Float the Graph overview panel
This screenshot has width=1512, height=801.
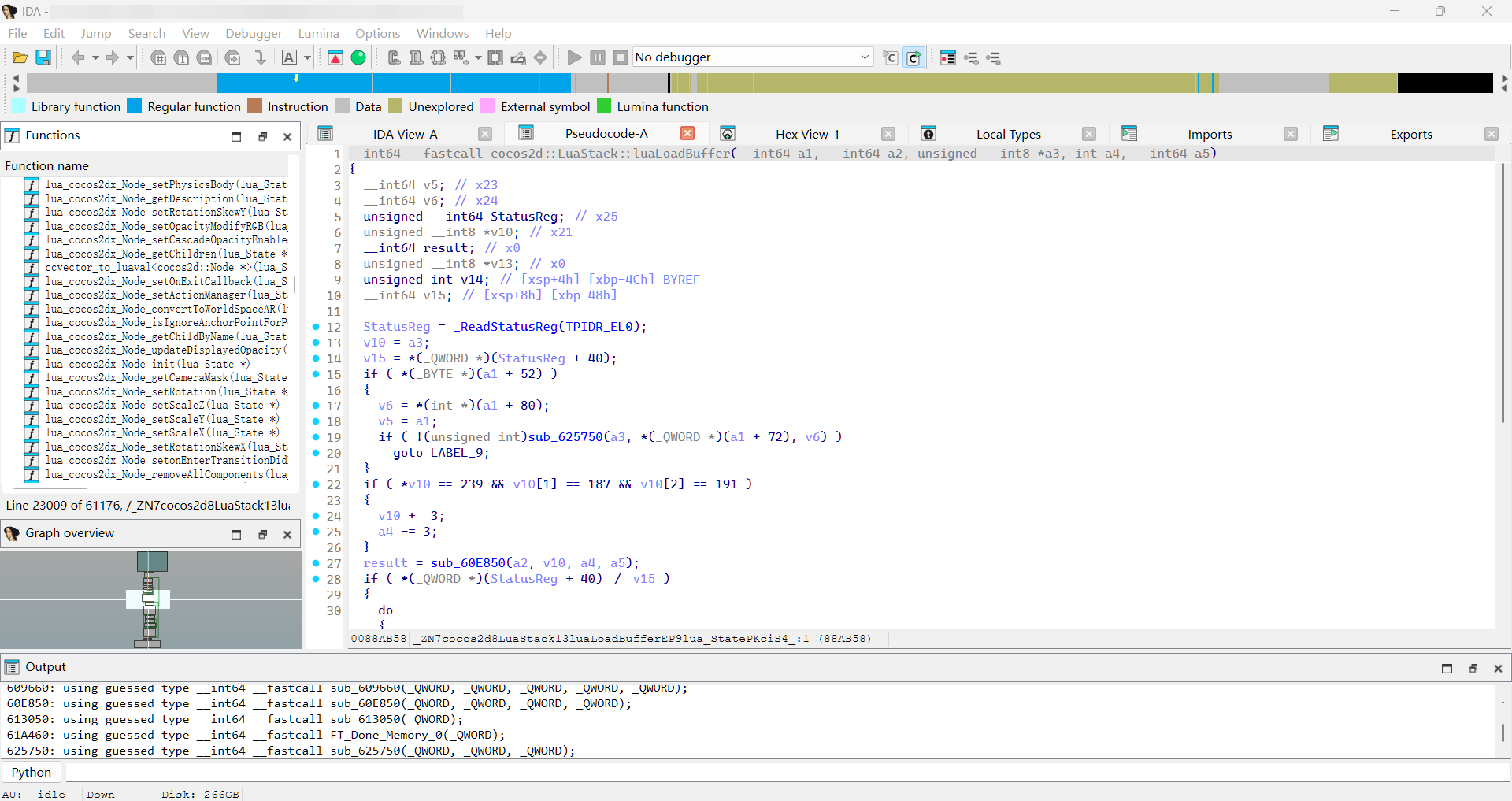click(263, 534)
